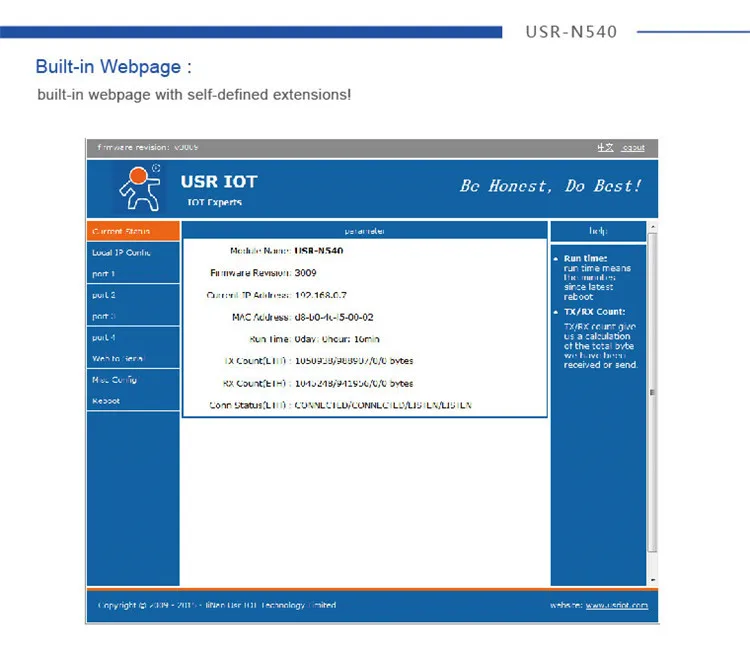This screenshot has width=750, height=653.
Task: Click the parameter panel header
Action: point(364,231)
